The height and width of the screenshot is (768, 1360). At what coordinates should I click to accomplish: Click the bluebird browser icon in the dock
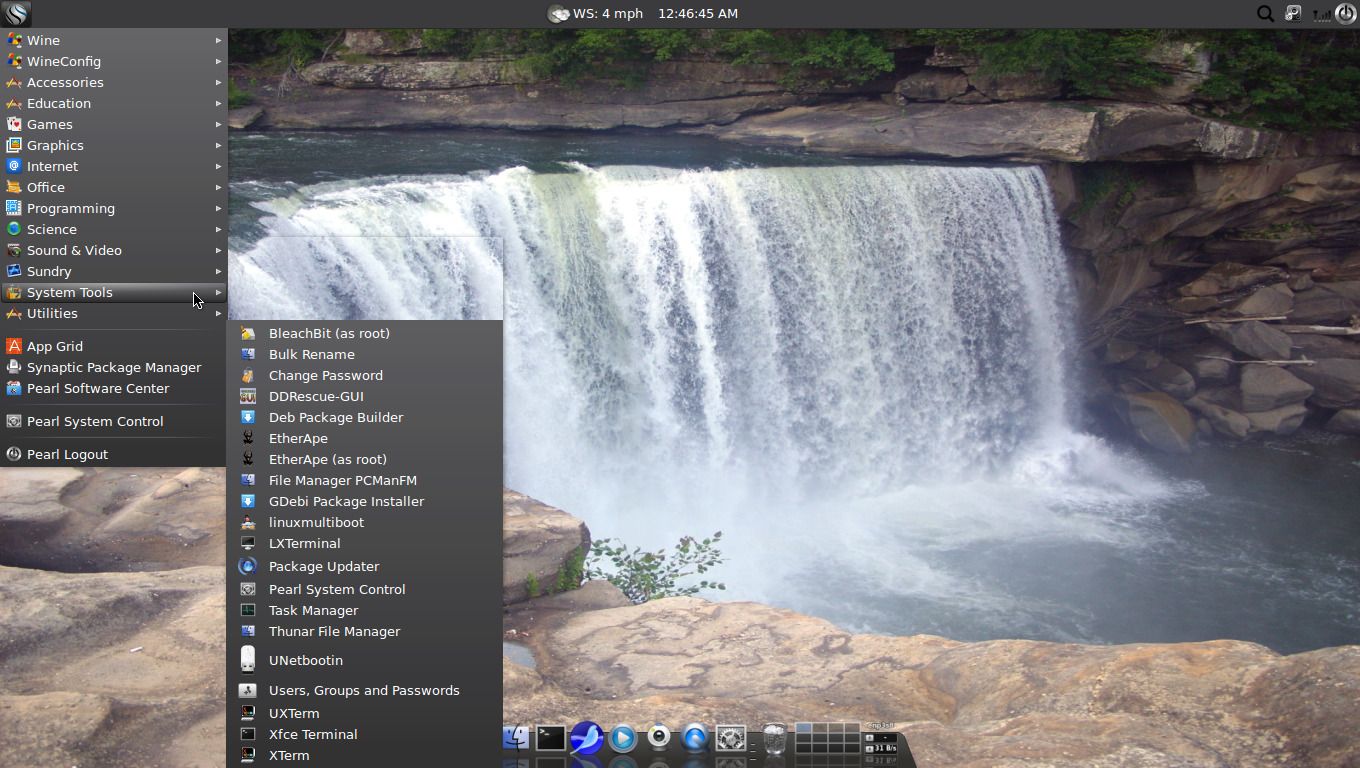tap(586, 738)
